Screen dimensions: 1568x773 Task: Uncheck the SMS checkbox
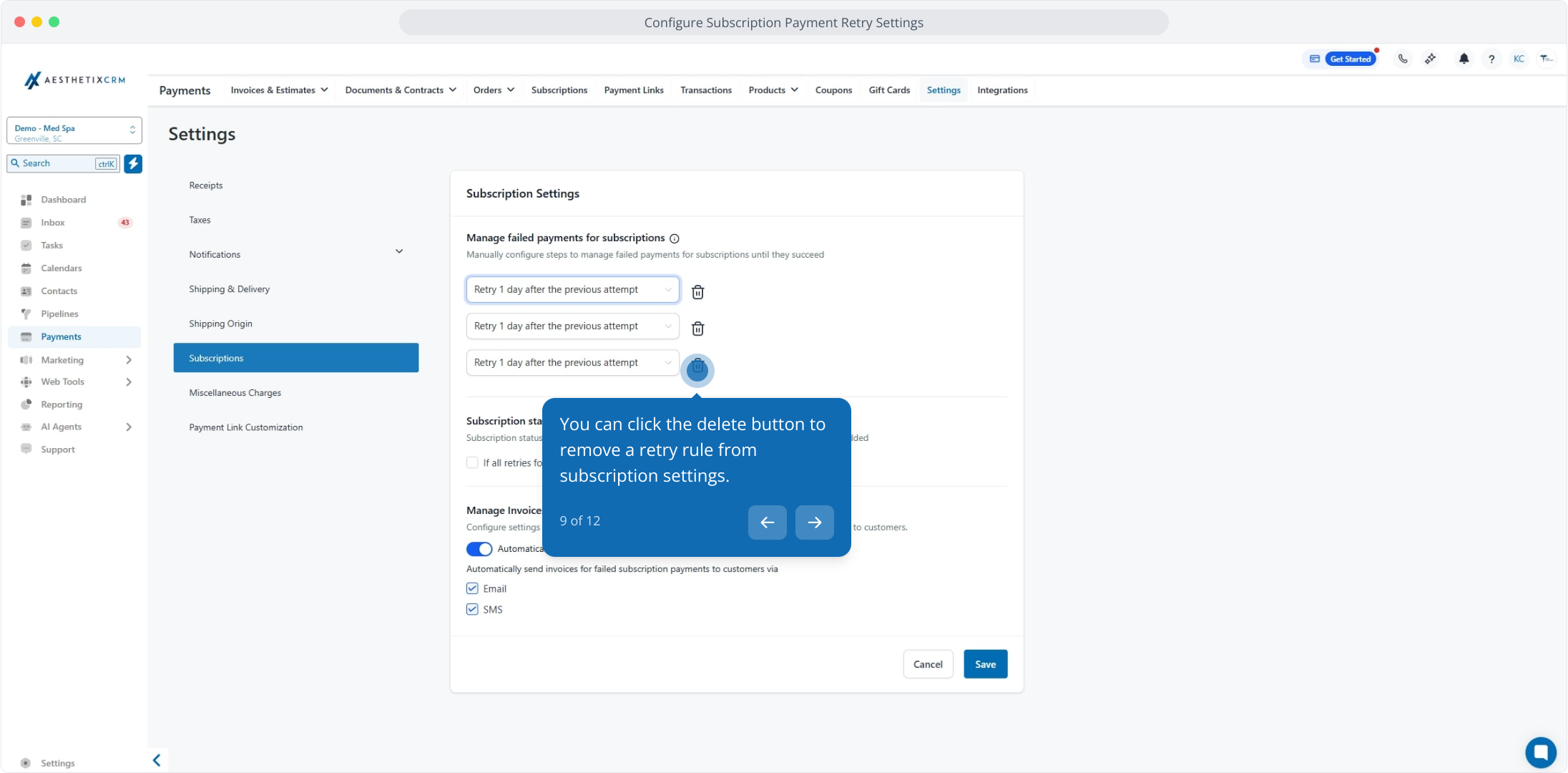(x=472, y=609)
